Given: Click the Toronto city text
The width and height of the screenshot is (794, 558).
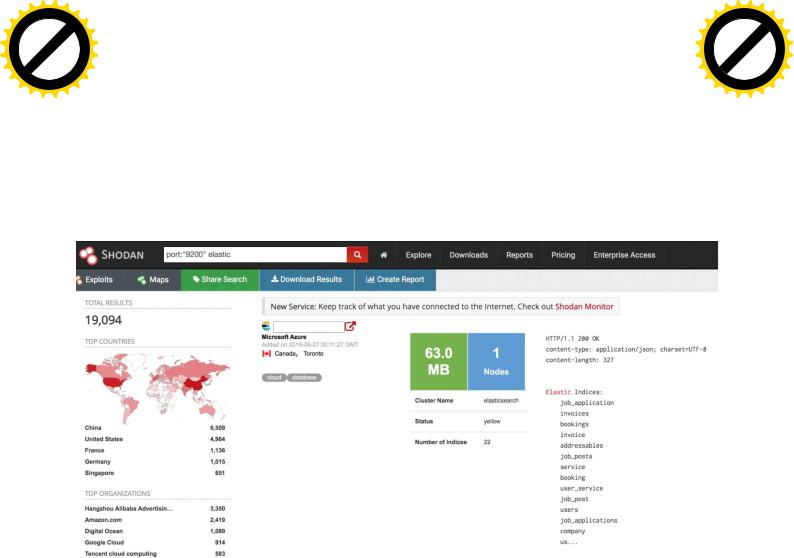Looking at the screenshot, I should pos(313,353).
